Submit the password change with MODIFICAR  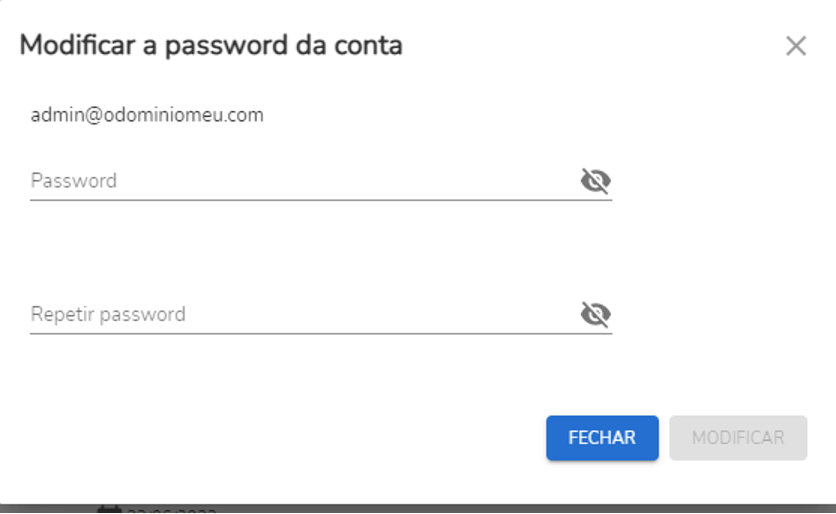(x=738, y=438)
